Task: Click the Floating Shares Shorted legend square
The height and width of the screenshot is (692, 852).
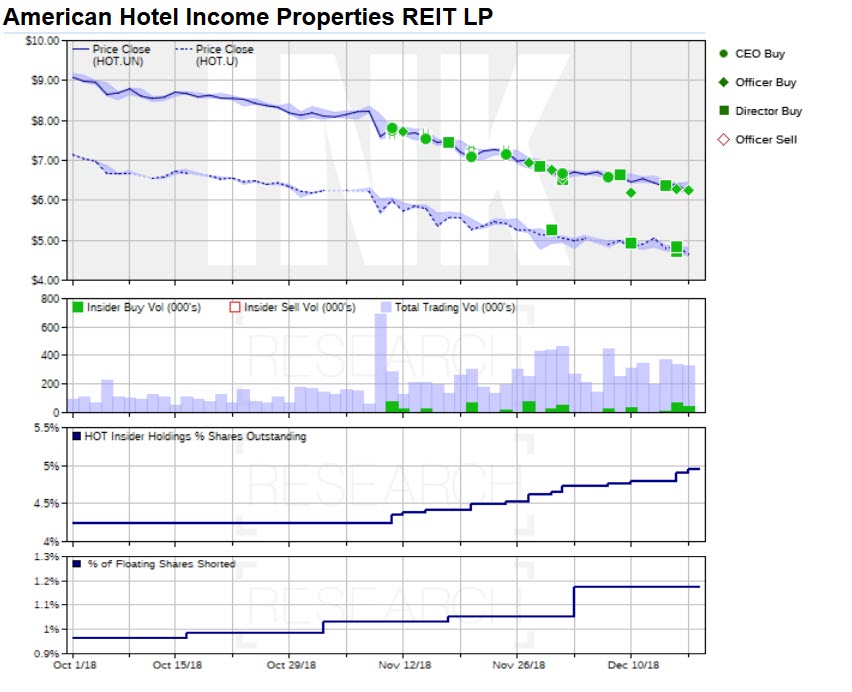Action: pyautogui.click(x=77, y=564)
